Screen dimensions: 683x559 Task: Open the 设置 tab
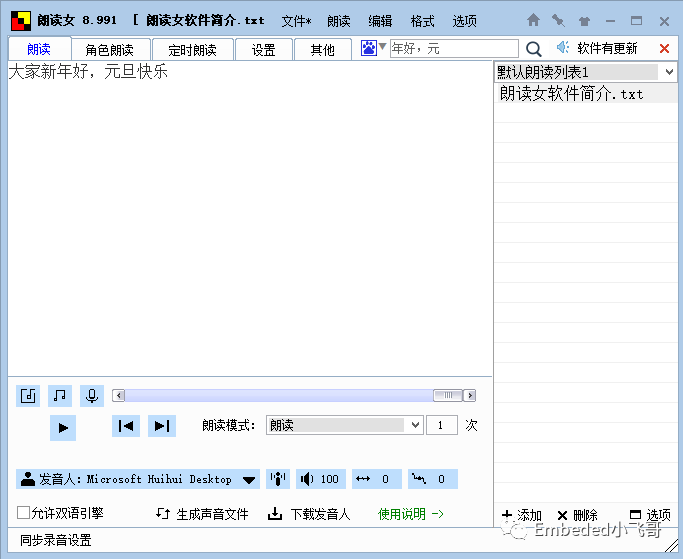(x=264, y=50)
